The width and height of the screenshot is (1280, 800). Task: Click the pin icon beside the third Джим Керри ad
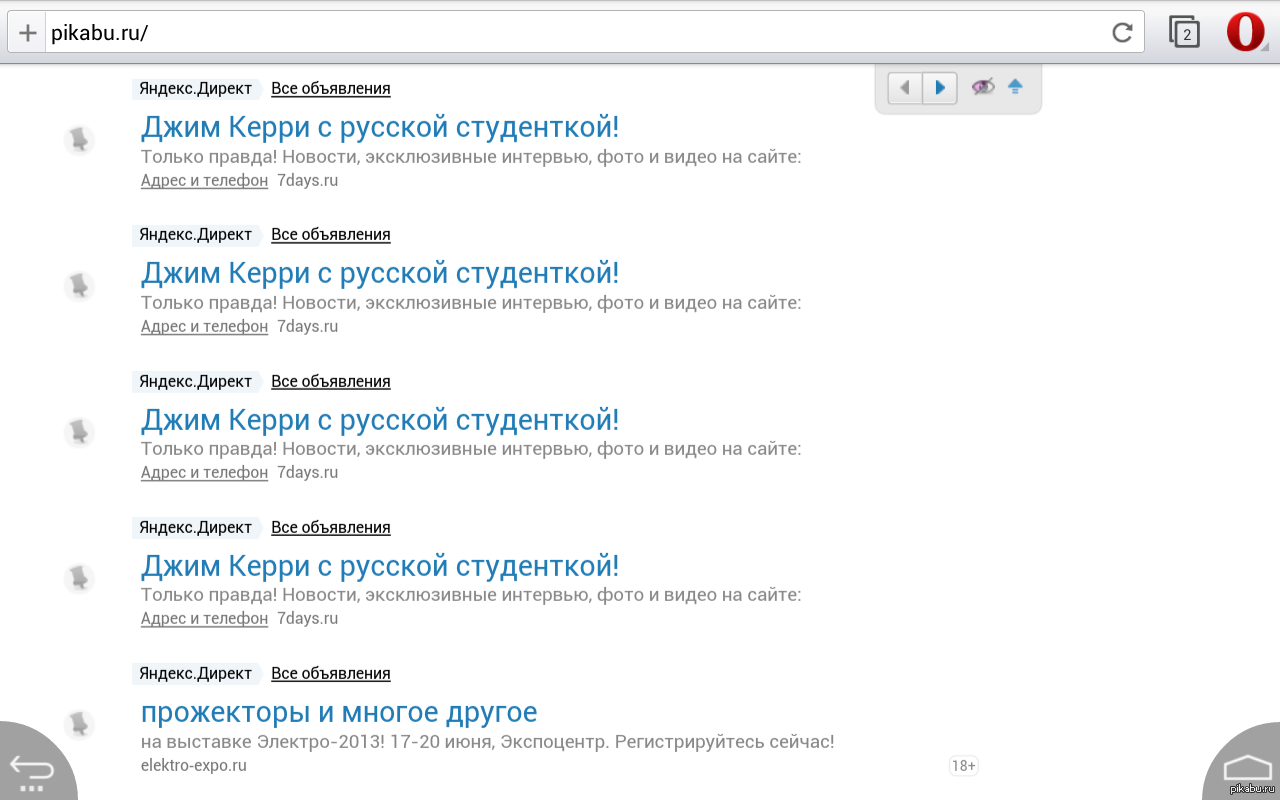(x=79, y=432)
